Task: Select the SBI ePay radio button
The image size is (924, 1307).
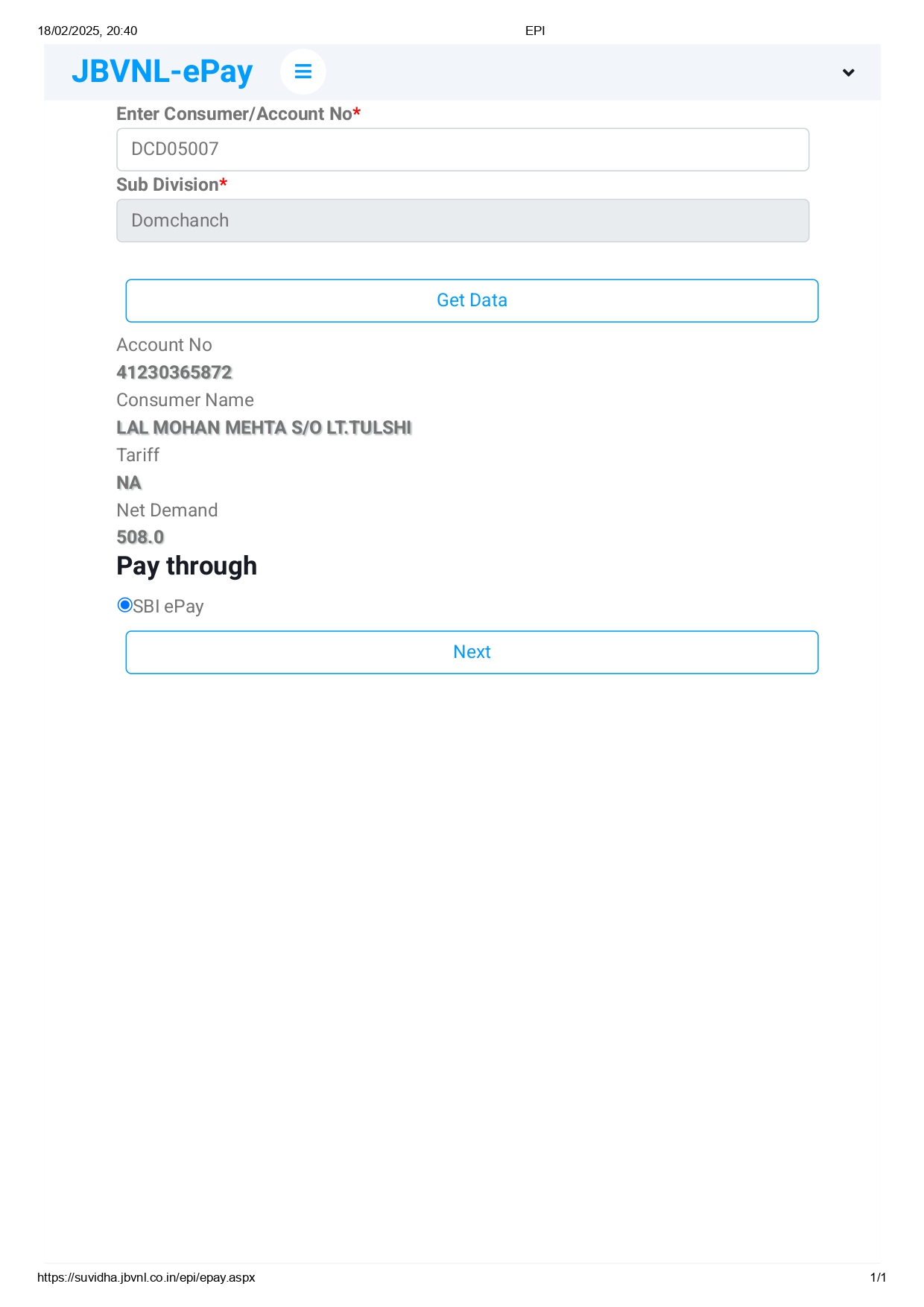Action: tap(124, 605)
